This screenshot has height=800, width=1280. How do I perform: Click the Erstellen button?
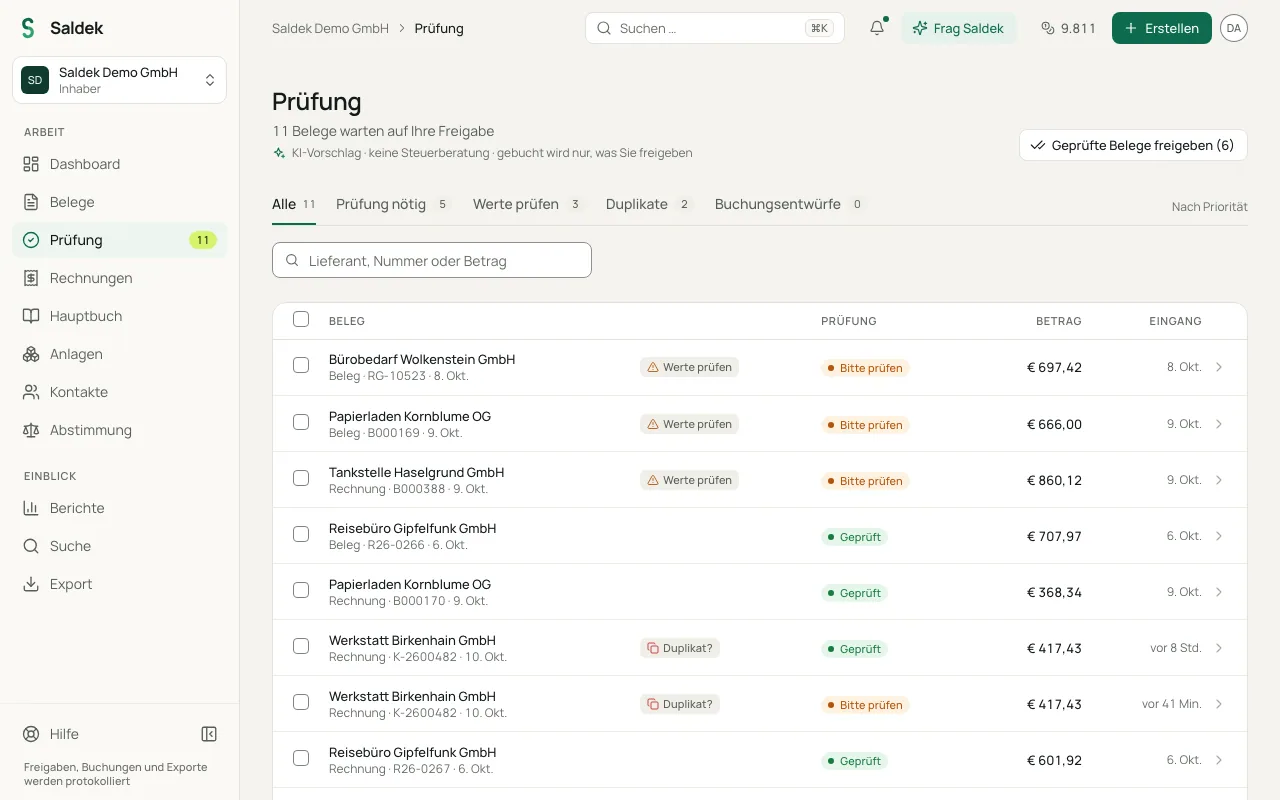(1162, 28)
